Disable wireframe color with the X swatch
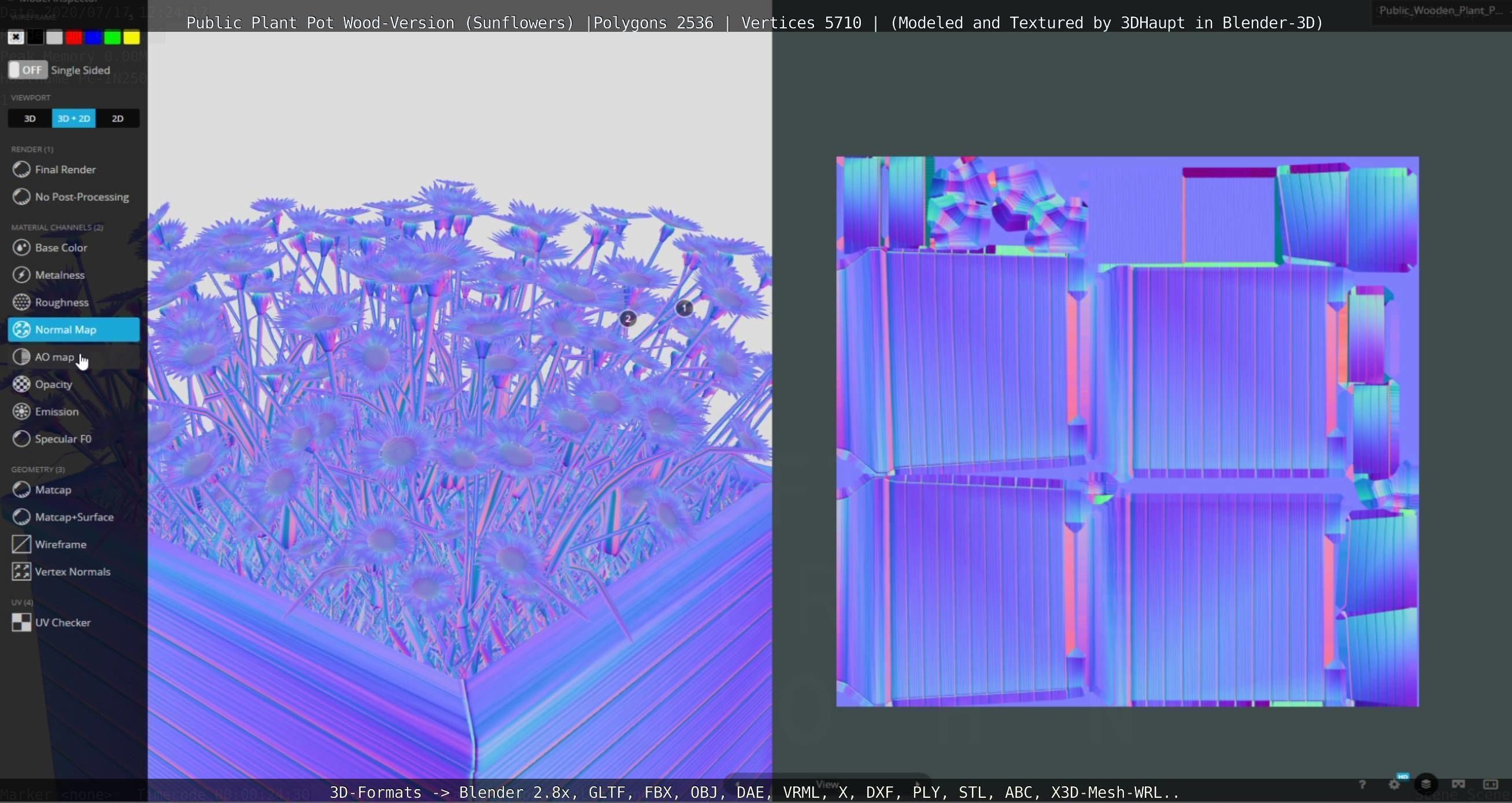1512x803 pixels. pyautogui.click(x=16, y=38)
